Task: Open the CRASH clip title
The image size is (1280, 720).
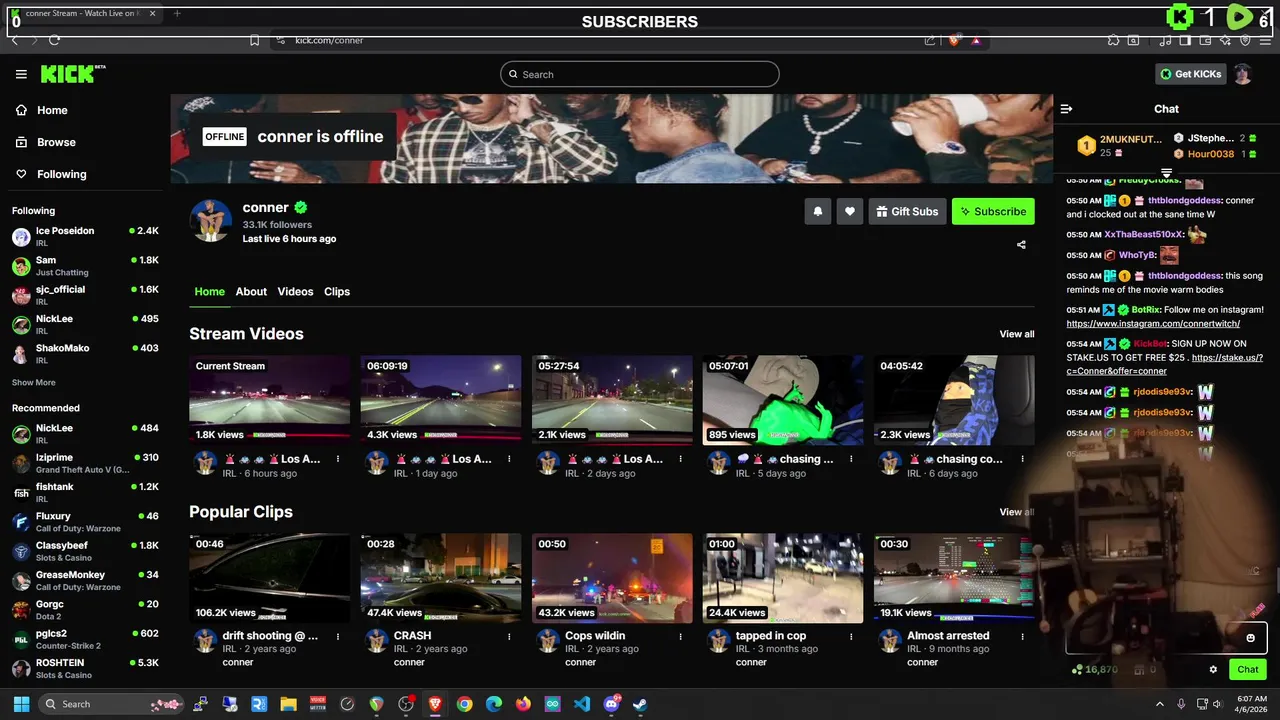Action: coord(413,635)
